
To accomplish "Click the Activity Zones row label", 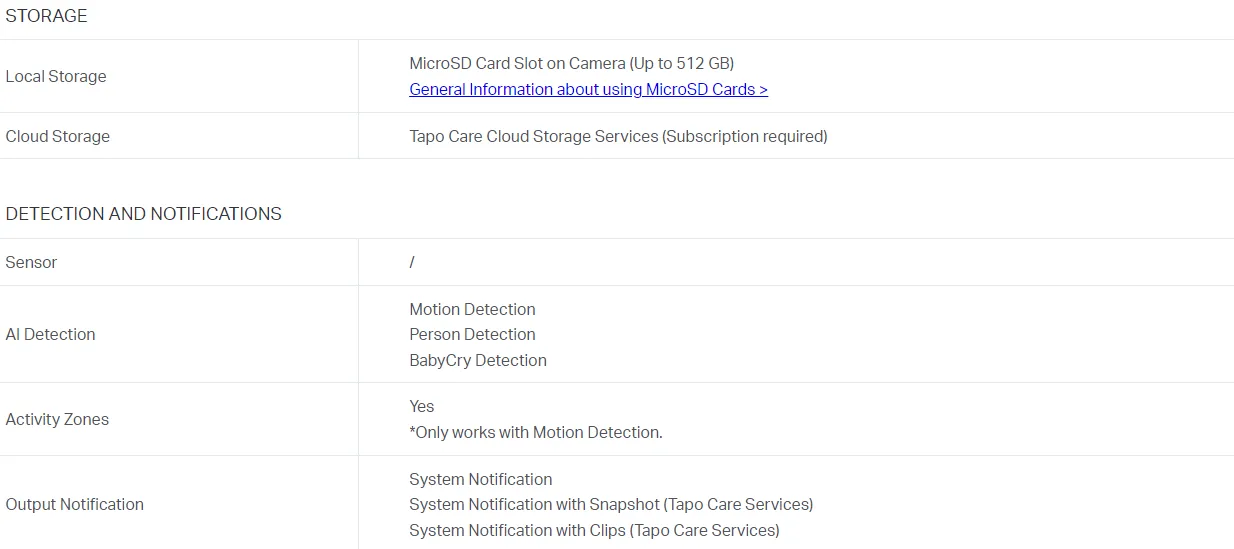I will 57,419.
